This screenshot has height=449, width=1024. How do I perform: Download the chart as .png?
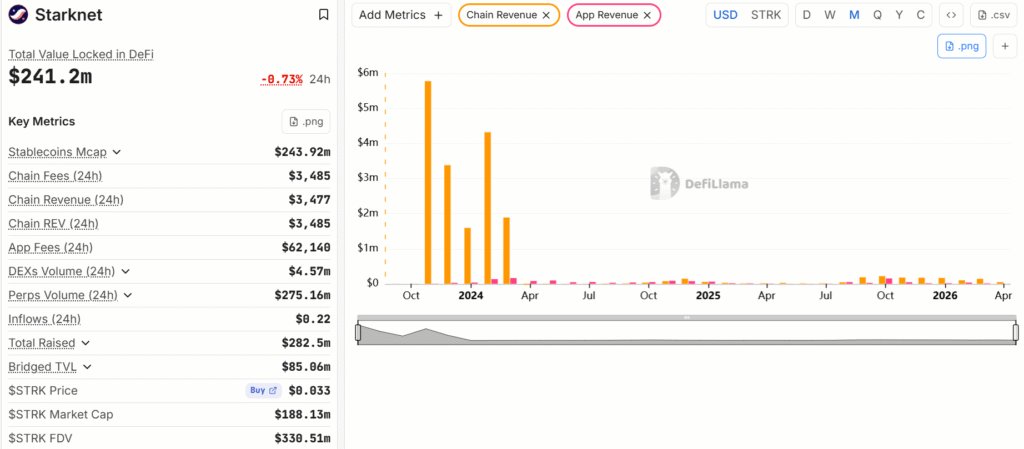[962, 46]
